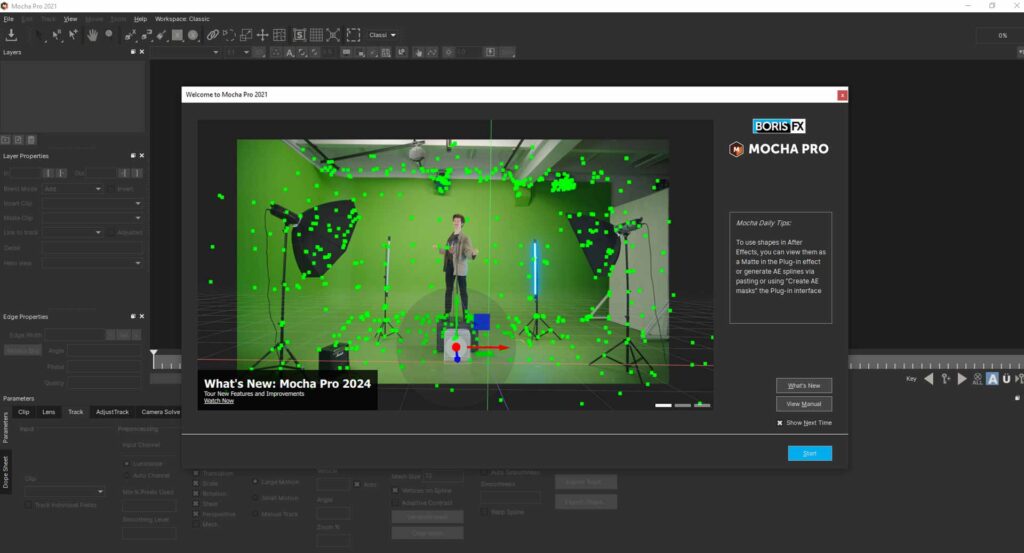The image size is (1024, 553).
Task: Open the Dope Sheet side tab
Action: pos(5,472)
